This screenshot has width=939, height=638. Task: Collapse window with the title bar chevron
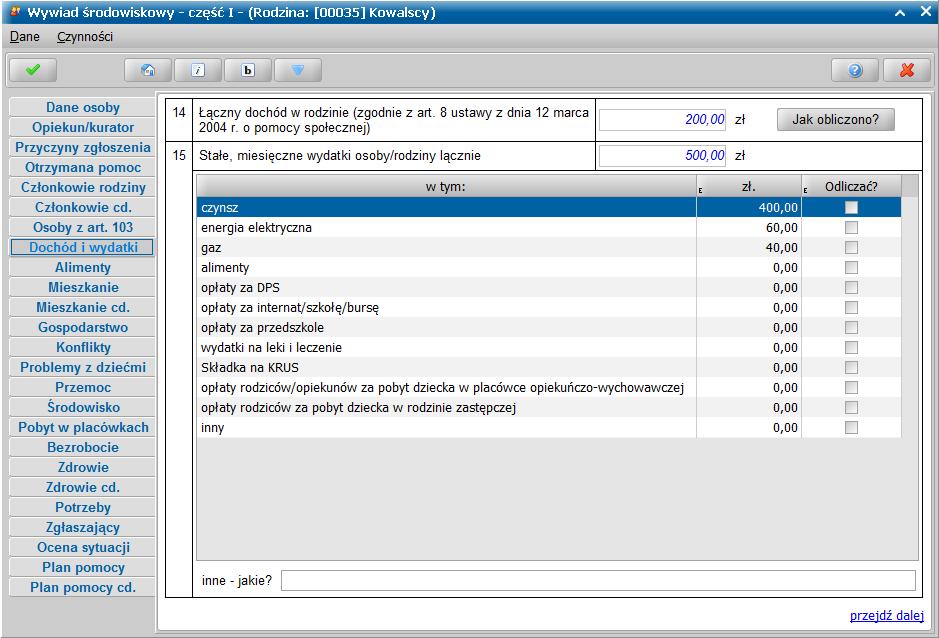(899, 12)
